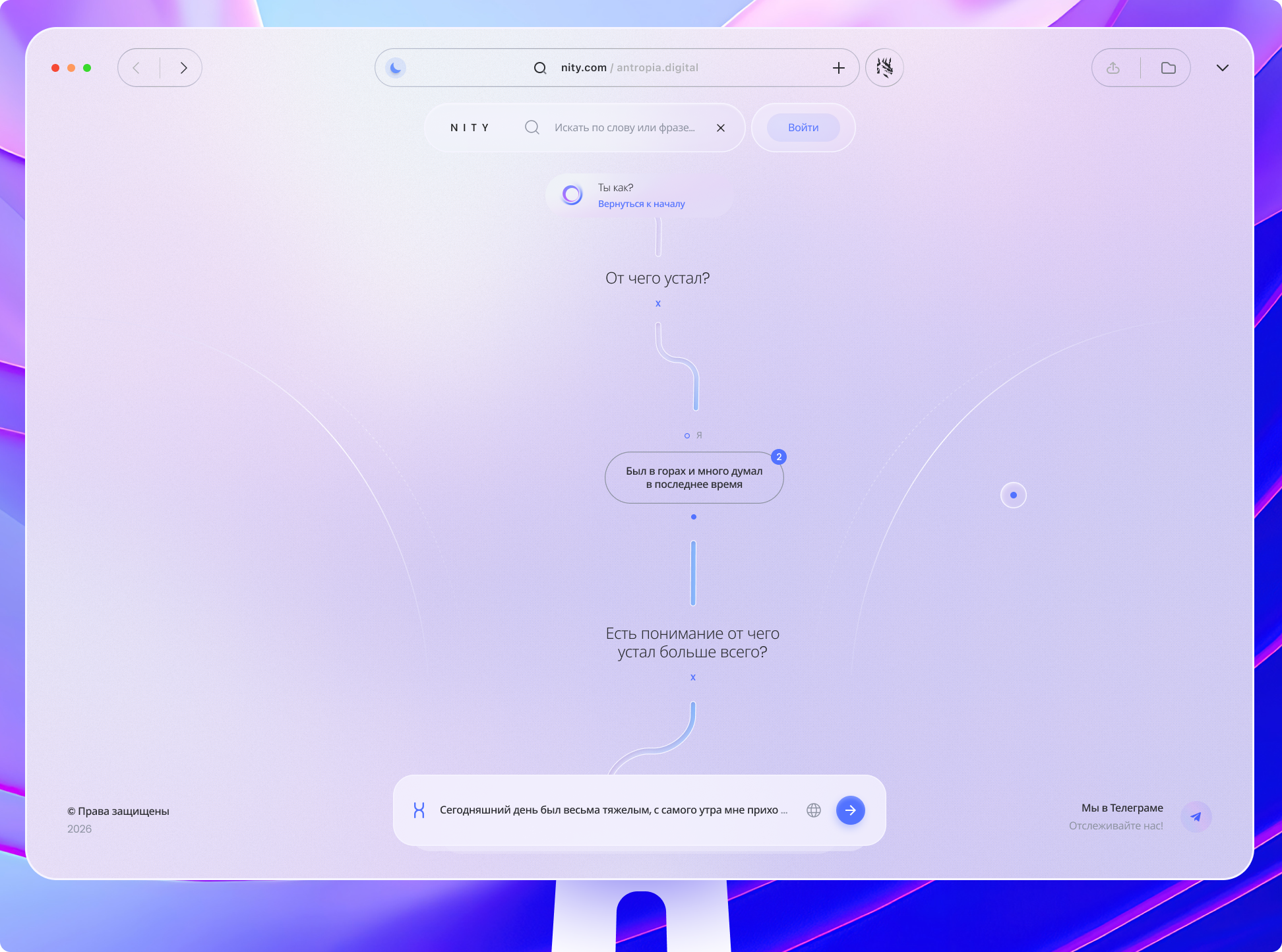This screenshot has width=1282, height=952.
Task: Open the Telegram paper plane icon
Action: coord(1196,817)
